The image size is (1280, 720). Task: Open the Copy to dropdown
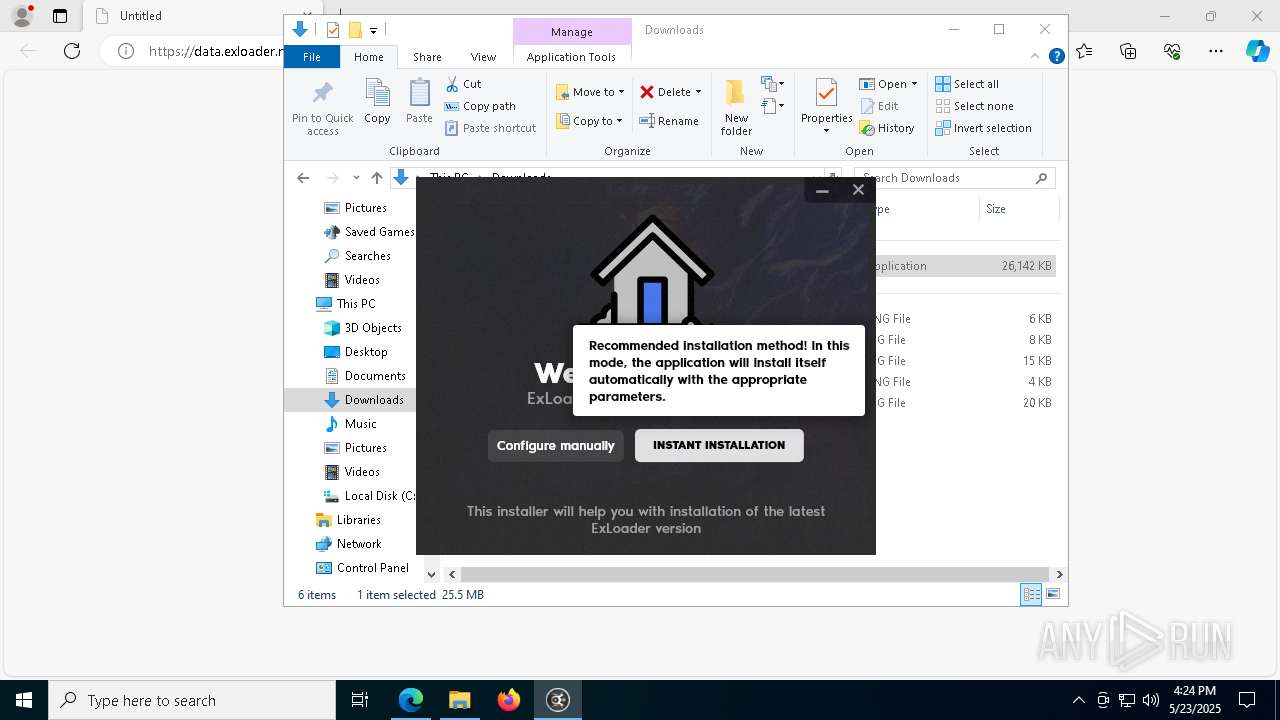(x=589, y=121)
